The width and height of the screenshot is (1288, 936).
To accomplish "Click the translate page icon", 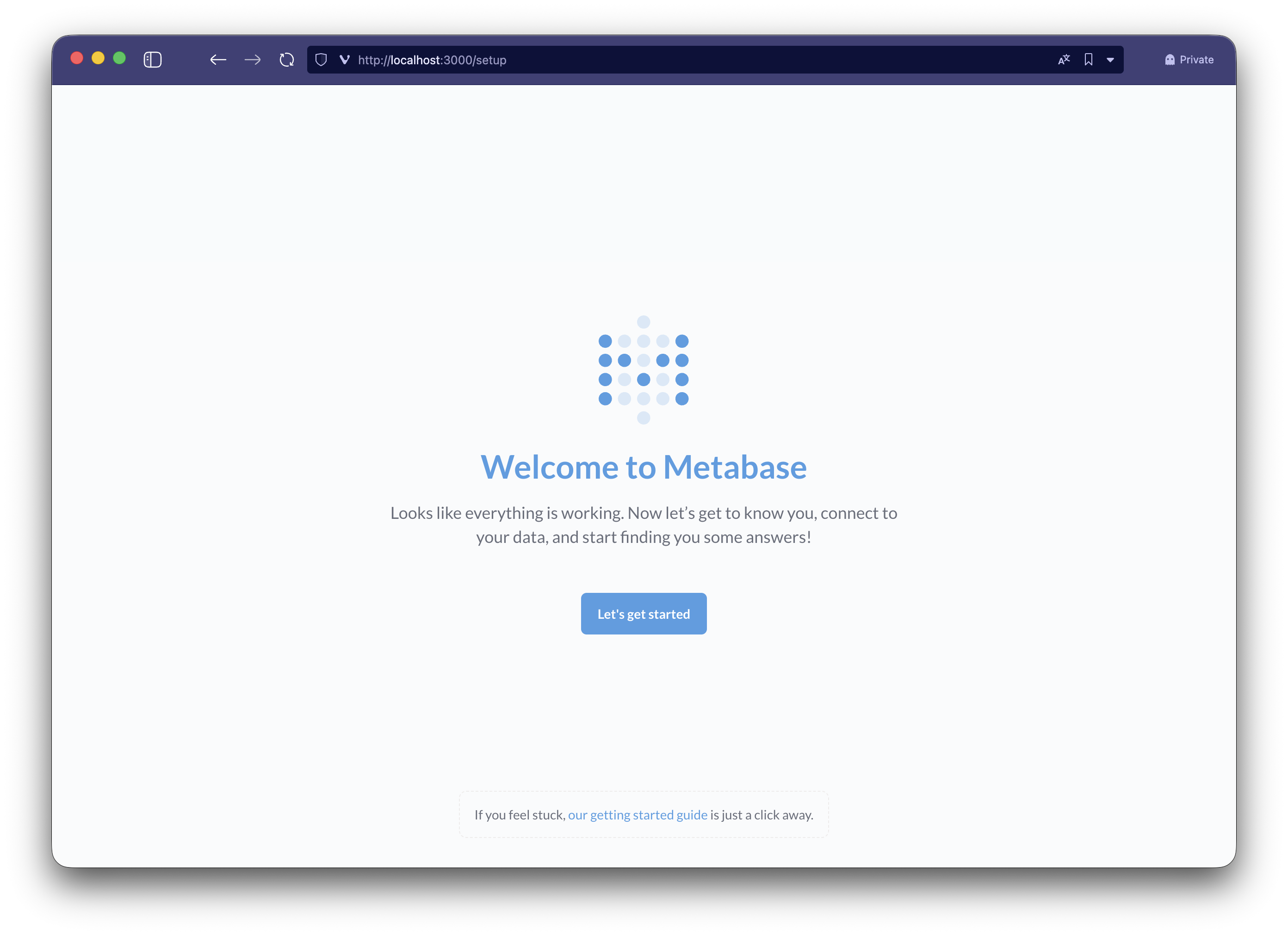I will (1064, 60).
